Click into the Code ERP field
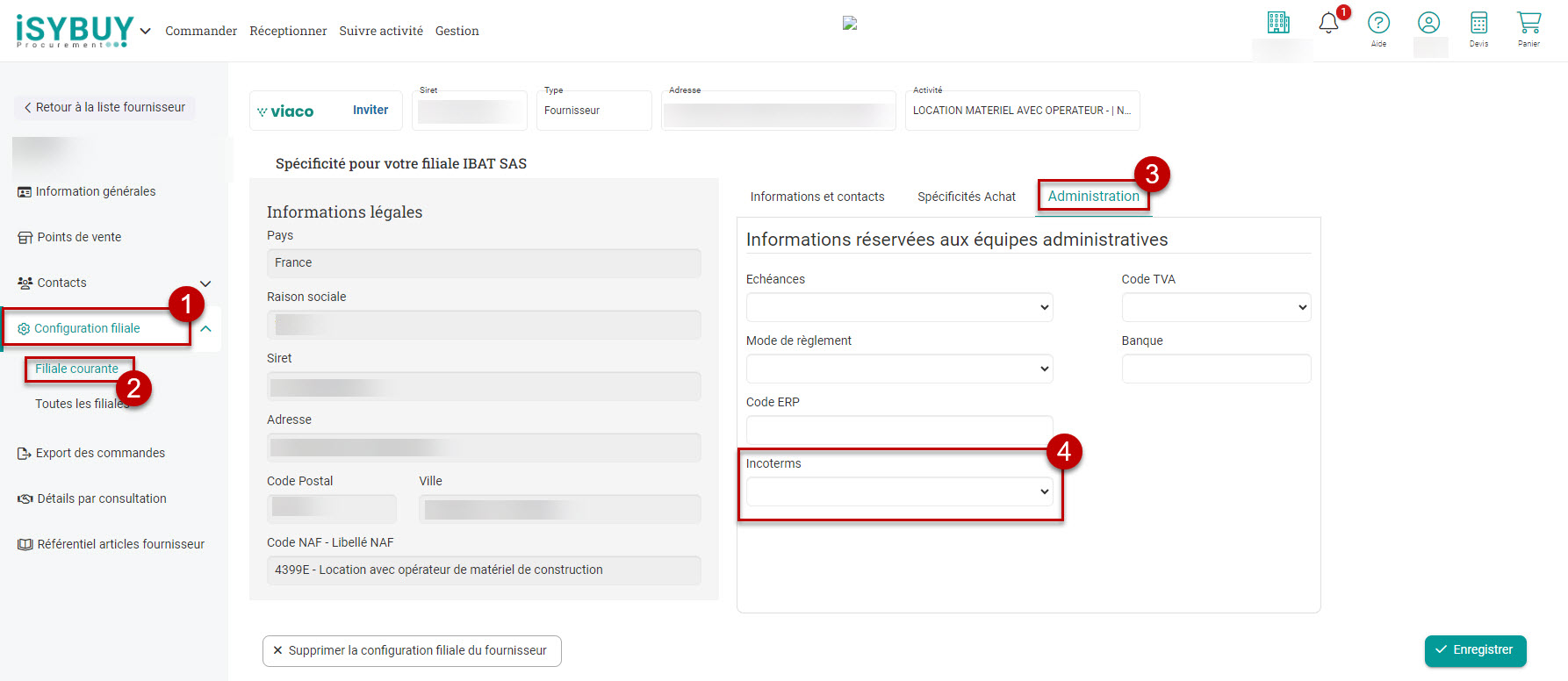 click(x=899, y=430)
